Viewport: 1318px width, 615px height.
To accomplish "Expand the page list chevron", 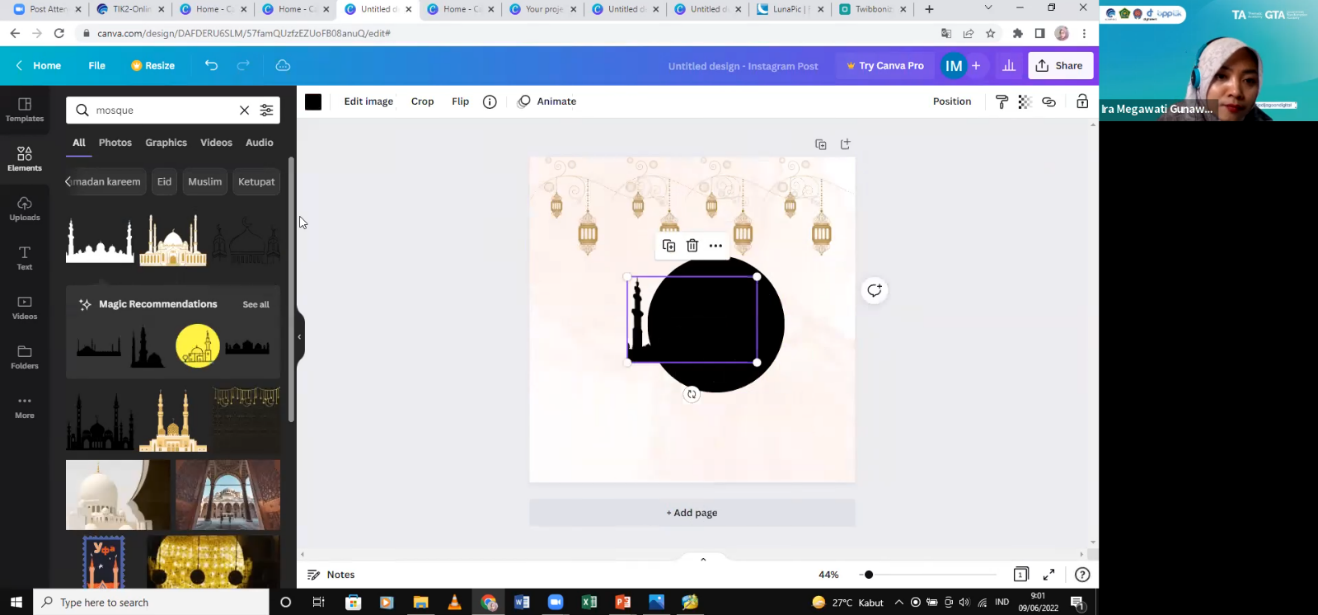I will coord(703,559).
